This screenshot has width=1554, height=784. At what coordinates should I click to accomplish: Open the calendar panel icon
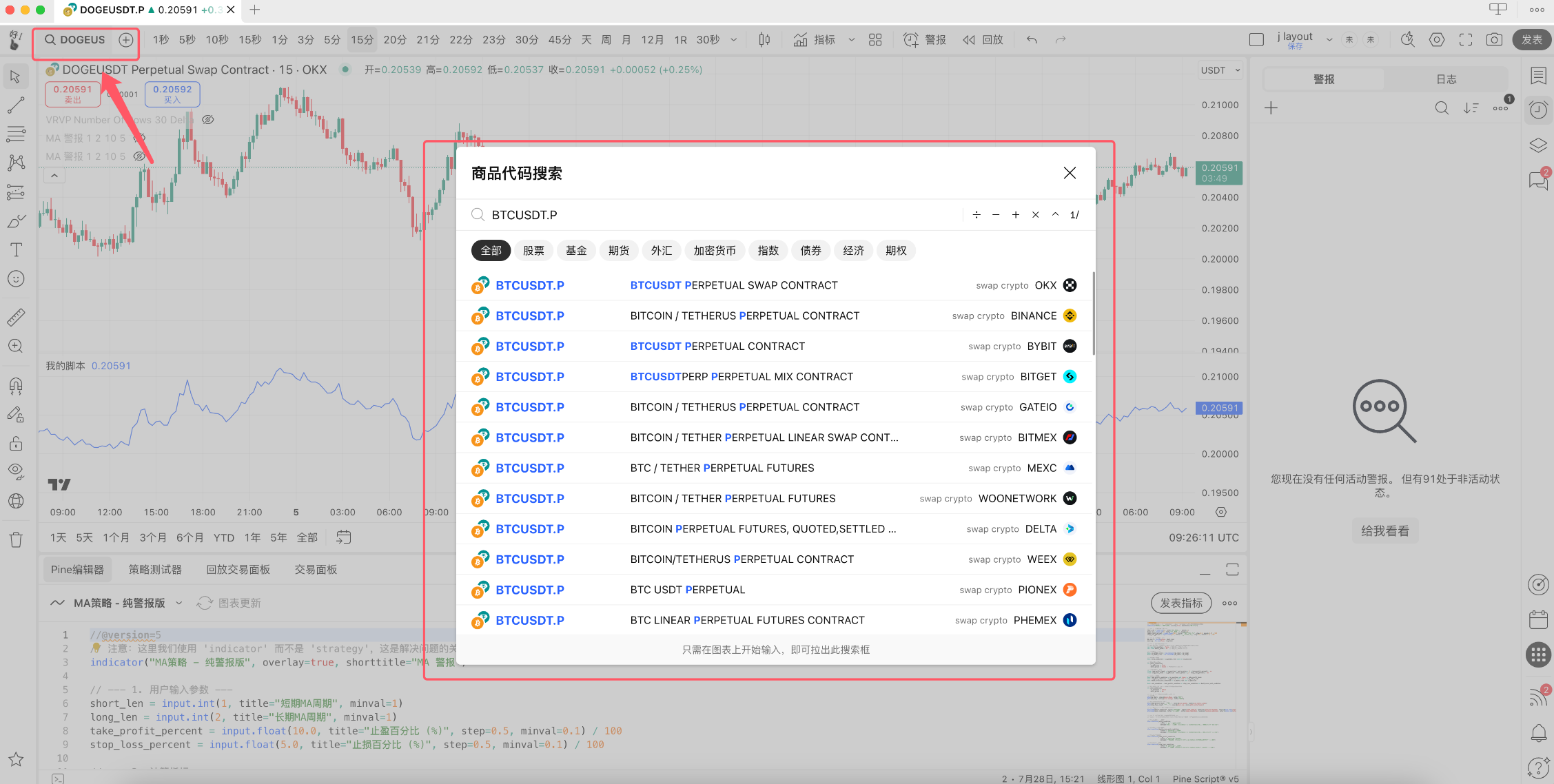1538,619
